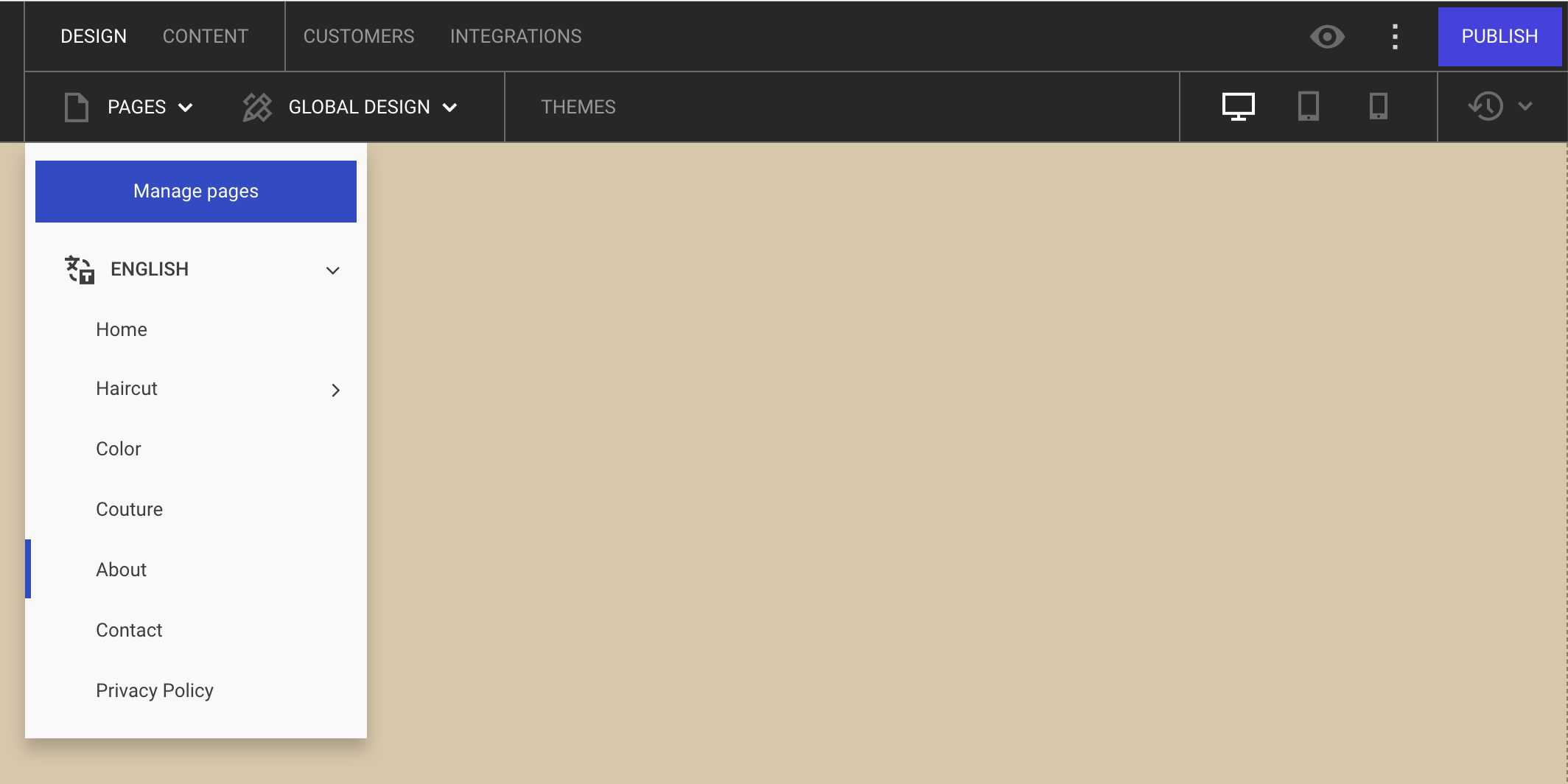Viewport: 1568px width, 784px height.
Task: Select the Privacy Policy page
Action: tap(196, 690)
